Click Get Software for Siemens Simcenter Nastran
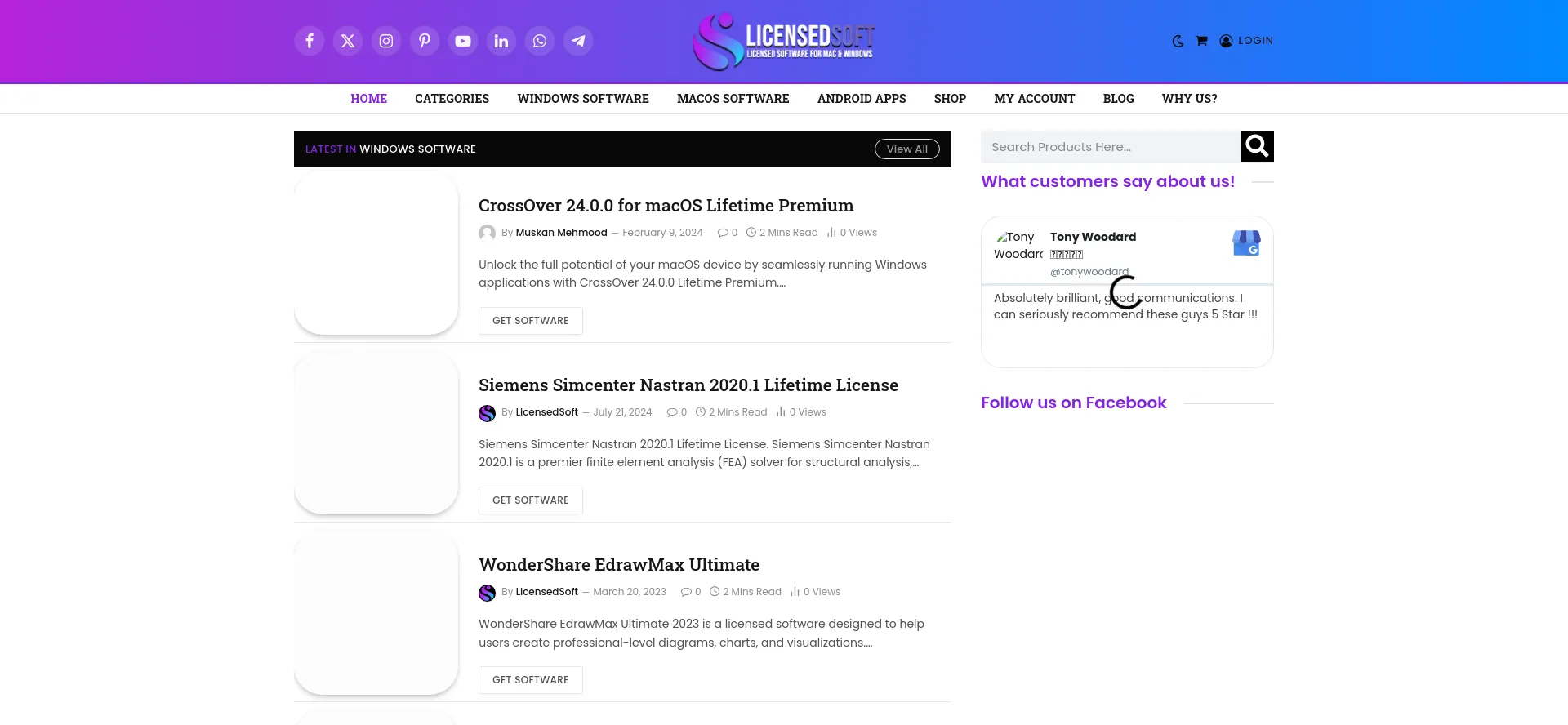 tap(531, 500)
